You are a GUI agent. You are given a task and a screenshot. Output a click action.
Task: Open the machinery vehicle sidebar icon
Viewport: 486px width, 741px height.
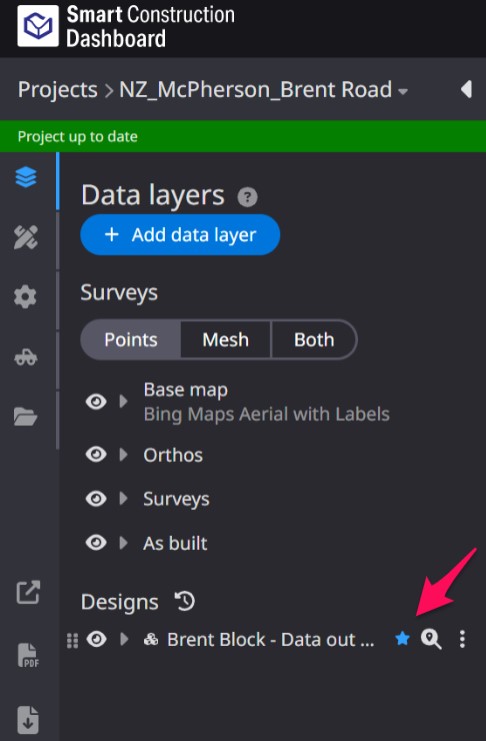(x=26, y=357)
